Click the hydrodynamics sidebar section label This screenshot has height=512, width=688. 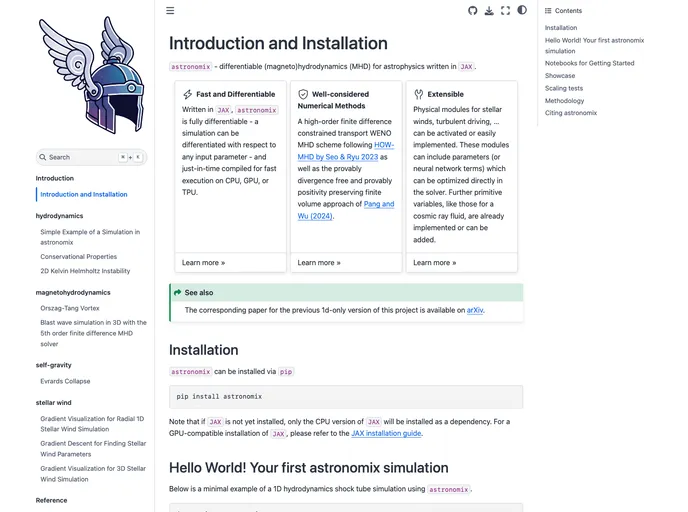[x=59, y=216]
